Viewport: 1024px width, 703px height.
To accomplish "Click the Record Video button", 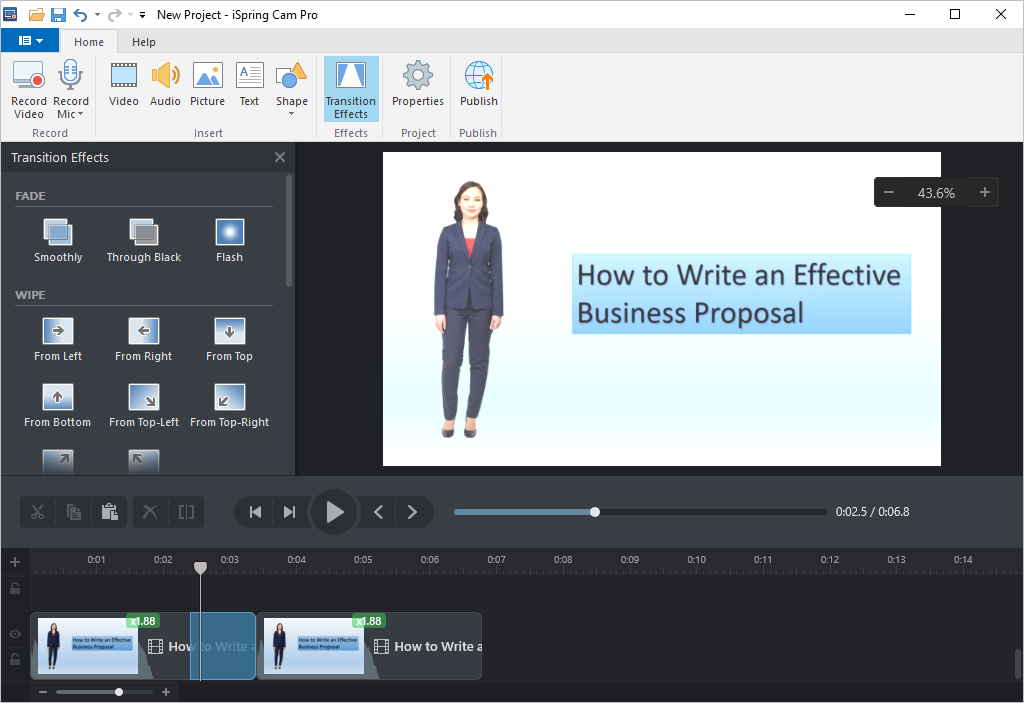I will coord(28,88).
